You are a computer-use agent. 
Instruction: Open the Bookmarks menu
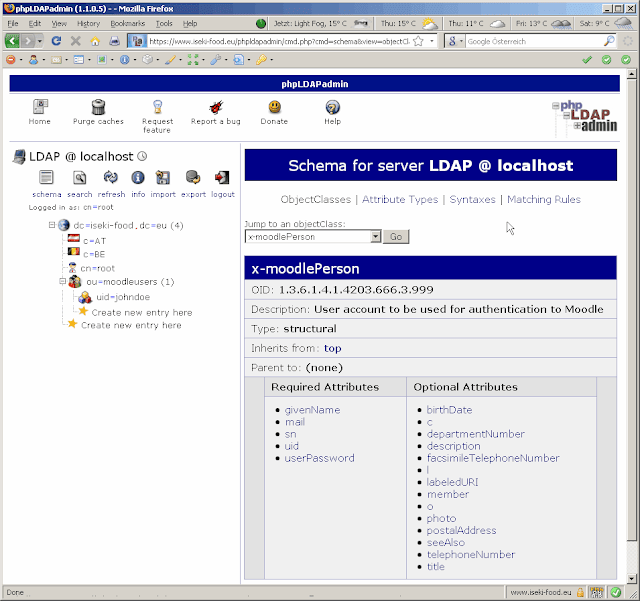(127, 24)
